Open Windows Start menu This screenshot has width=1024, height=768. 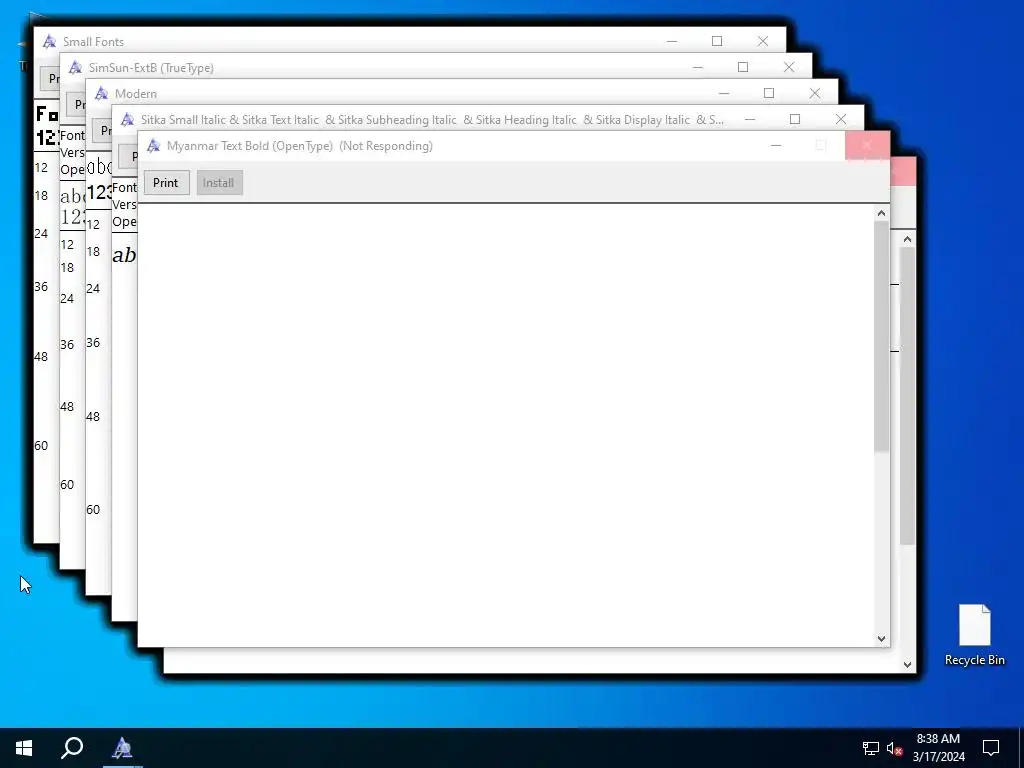24,748
